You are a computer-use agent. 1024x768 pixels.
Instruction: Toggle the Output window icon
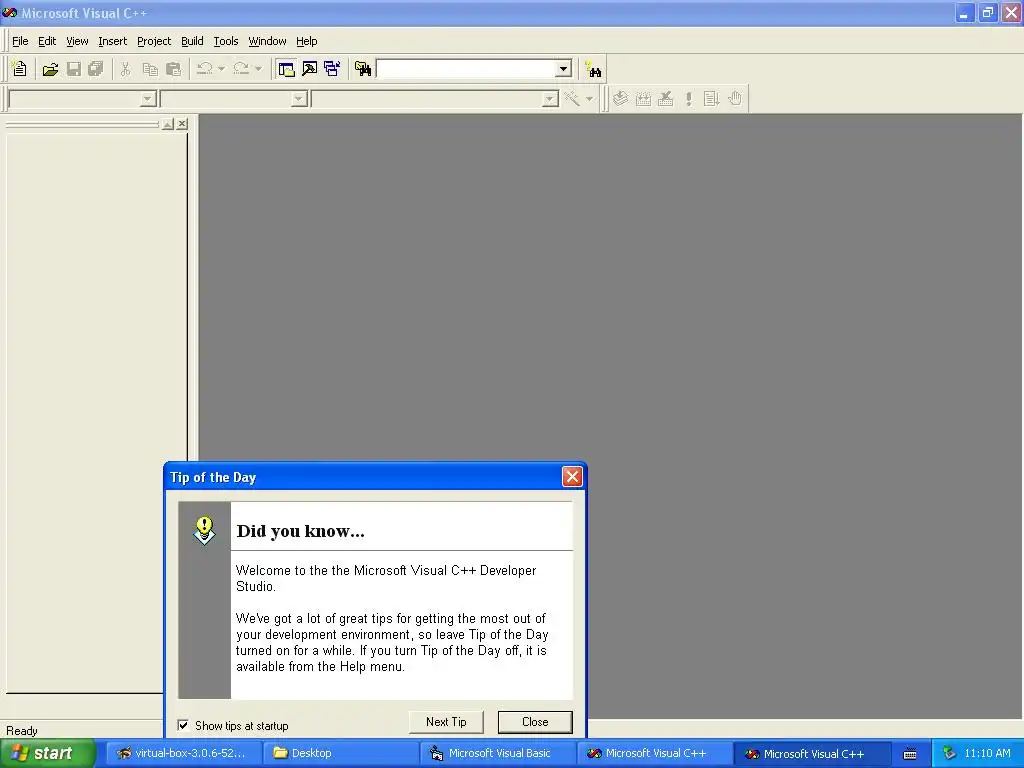[310, 69]
